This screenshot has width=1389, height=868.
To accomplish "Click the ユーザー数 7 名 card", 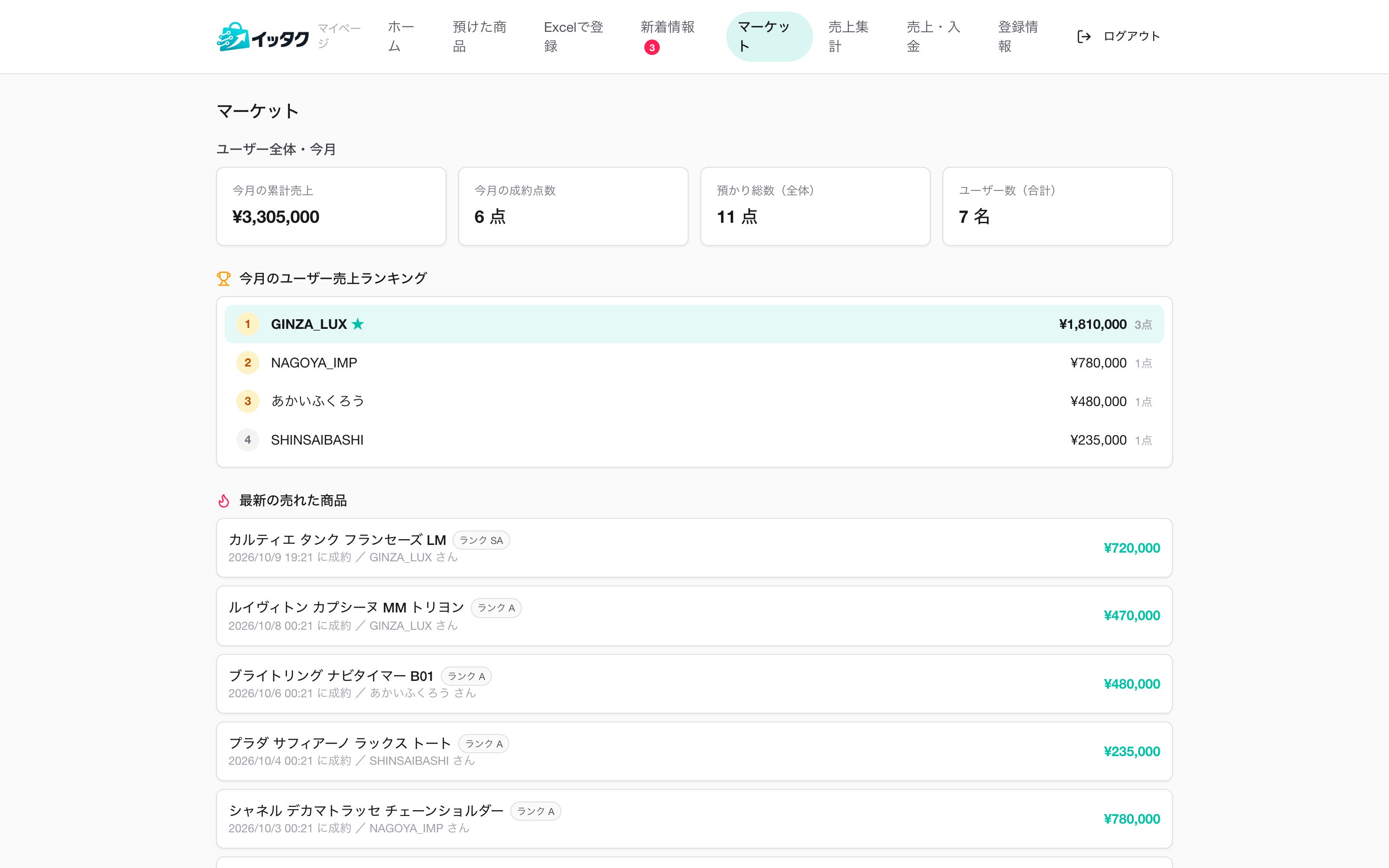I will click(x=1058, y=207).
